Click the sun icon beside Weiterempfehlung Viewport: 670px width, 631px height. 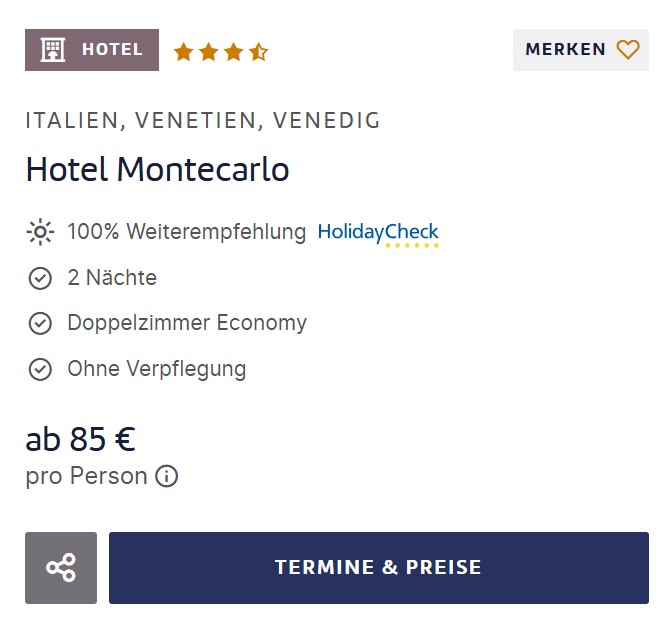[x=40, y=232]
